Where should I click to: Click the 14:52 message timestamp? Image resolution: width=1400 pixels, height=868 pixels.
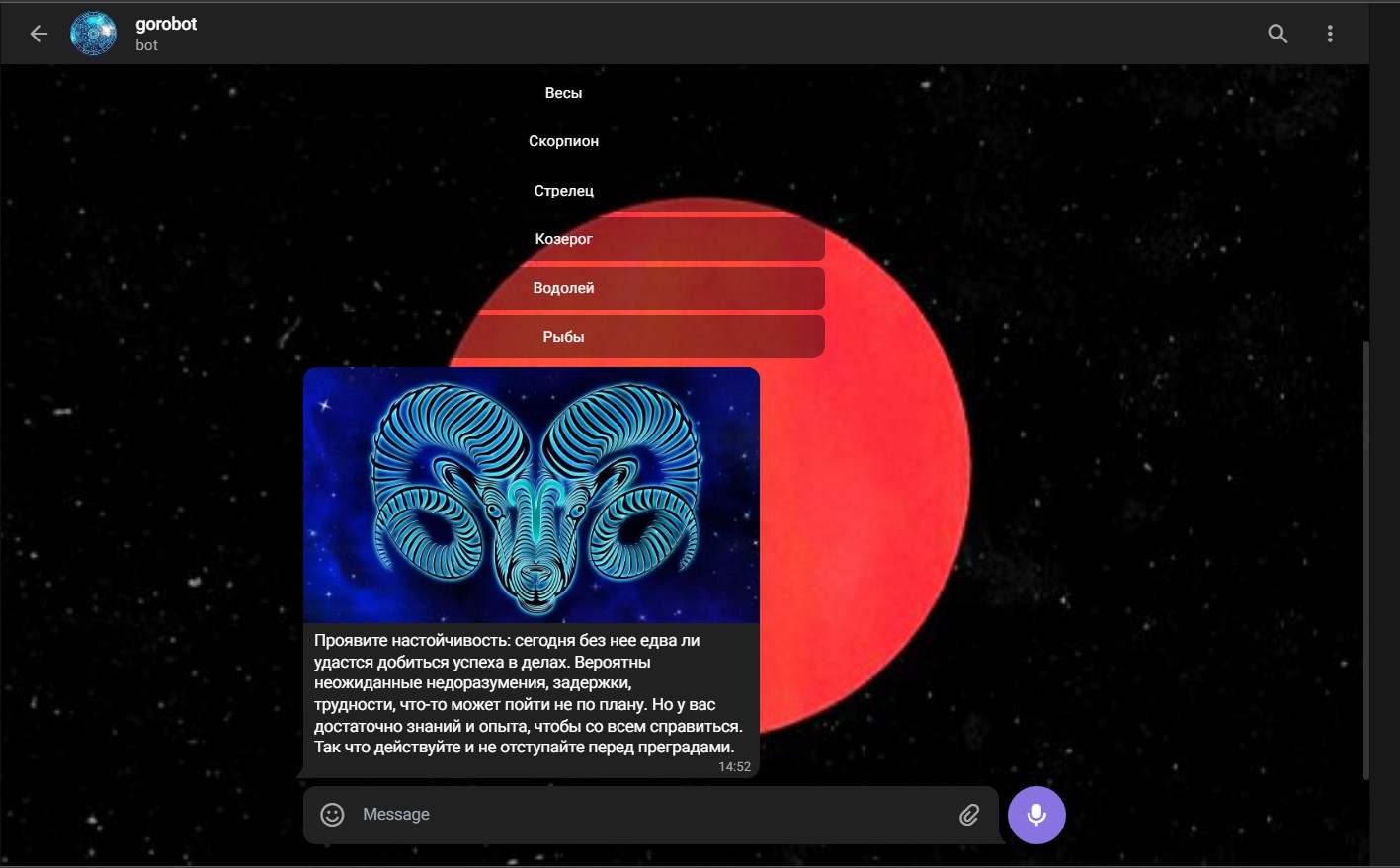(x=734, y=766)
